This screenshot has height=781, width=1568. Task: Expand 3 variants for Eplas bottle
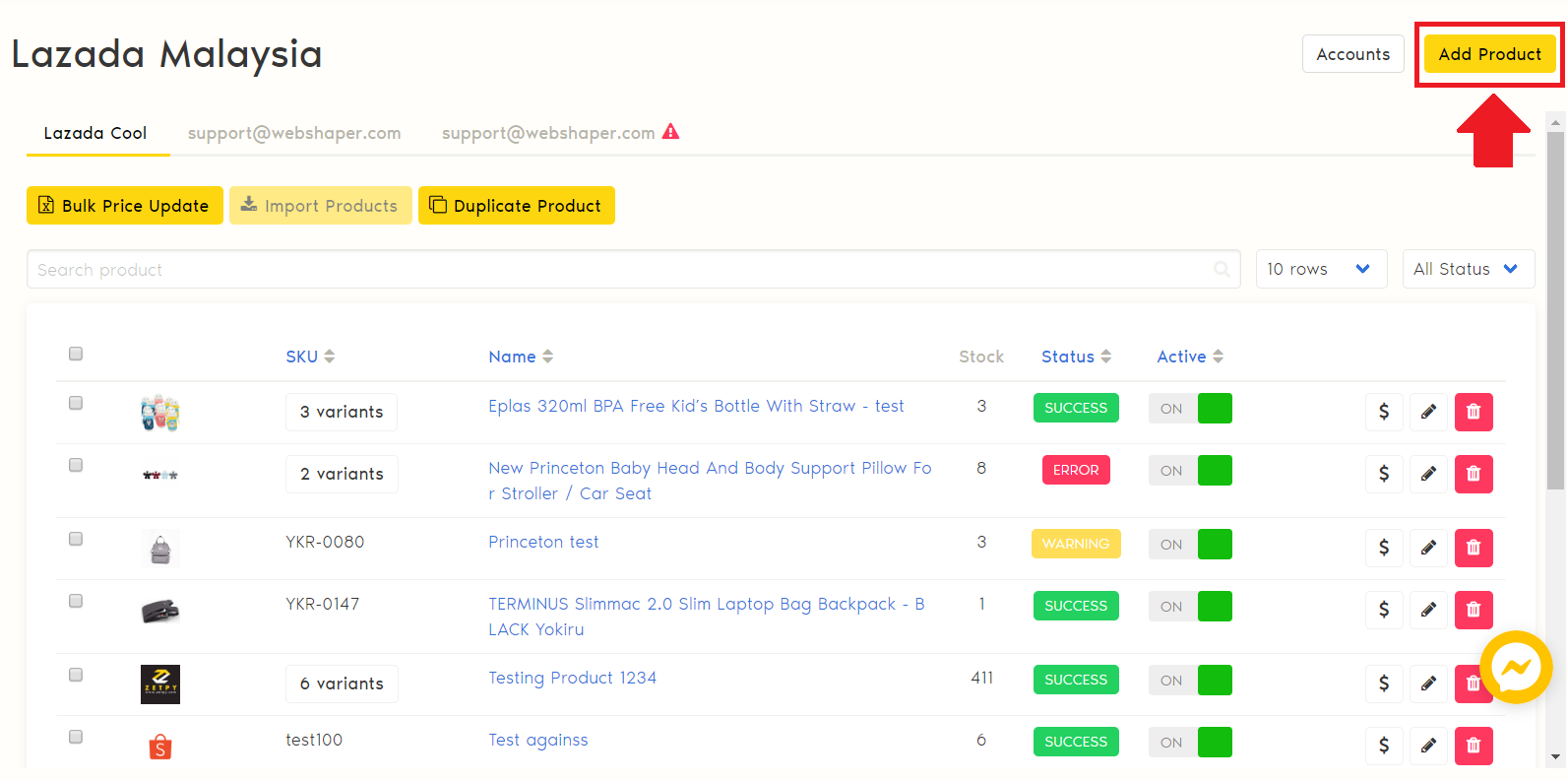[x=342, y=412]
